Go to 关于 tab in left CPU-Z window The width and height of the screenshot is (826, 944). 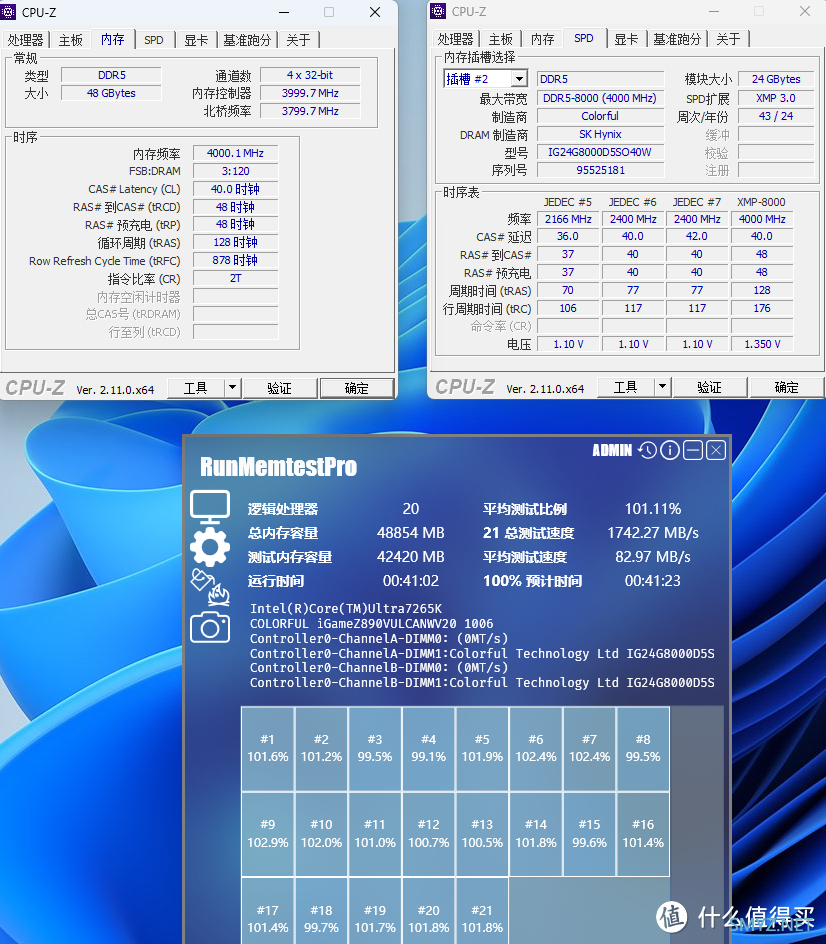(299, 40)
